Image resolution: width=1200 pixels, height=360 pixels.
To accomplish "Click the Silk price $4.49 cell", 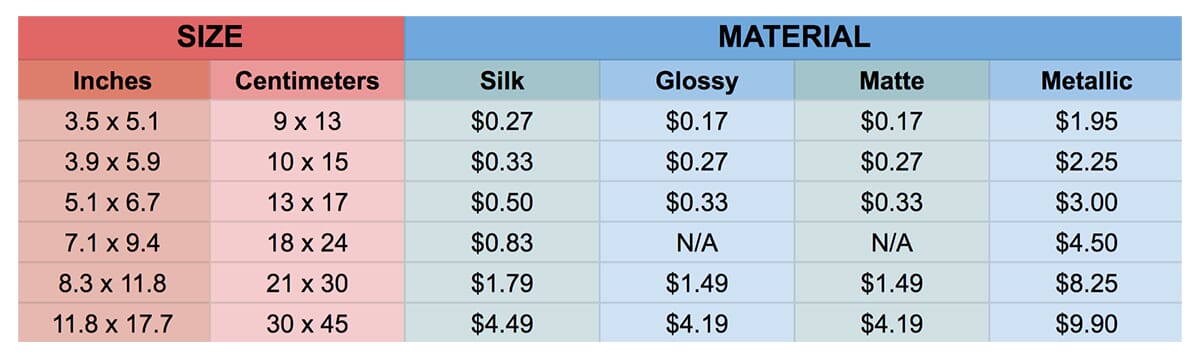I will click(x=502, y=323).
